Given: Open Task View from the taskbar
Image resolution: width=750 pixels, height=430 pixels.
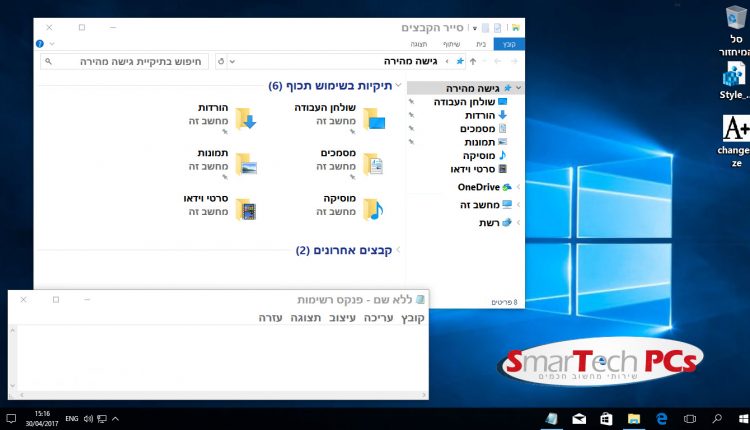Looking at the screenshot, I should click(x=690, y=419).
